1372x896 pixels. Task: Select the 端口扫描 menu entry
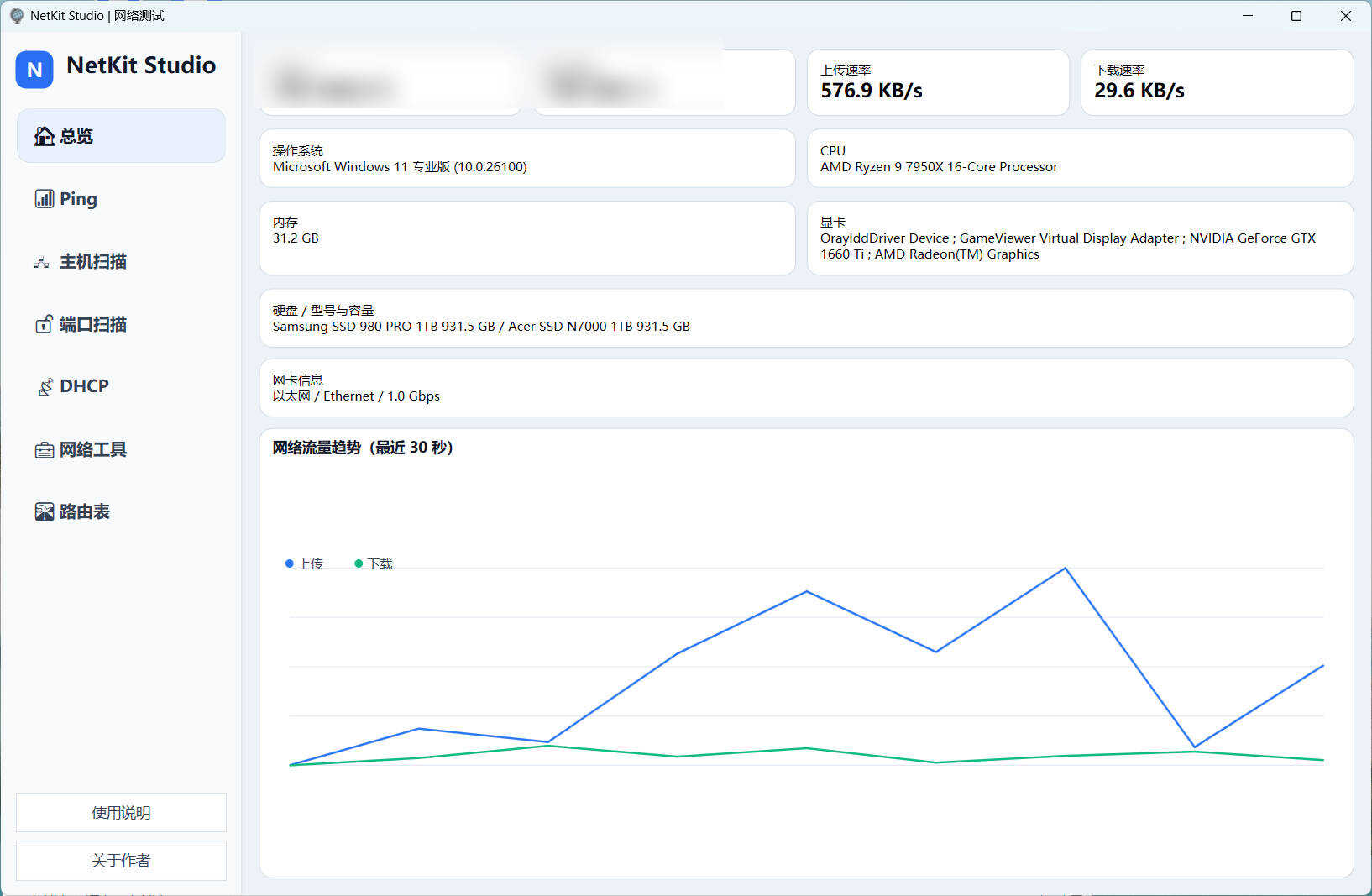pos(92,324)
